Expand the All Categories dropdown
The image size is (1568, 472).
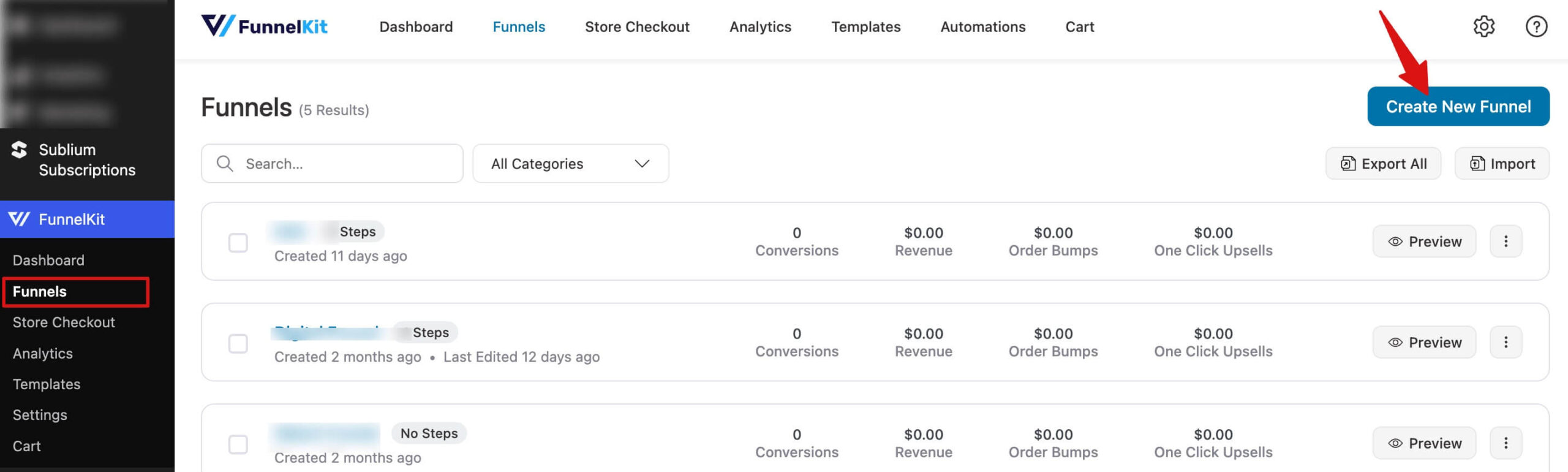(x=570, y=164)
